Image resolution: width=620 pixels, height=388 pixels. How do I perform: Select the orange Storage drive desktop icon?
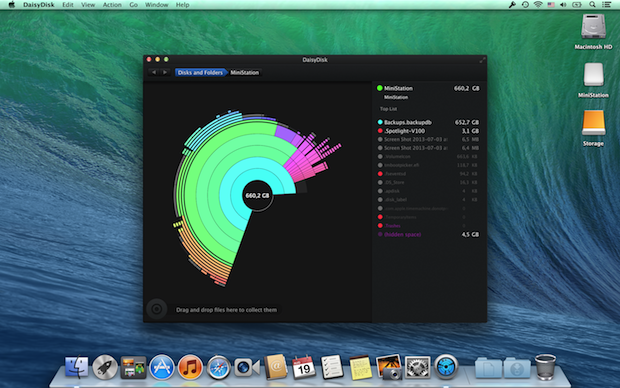pos(593,128)
